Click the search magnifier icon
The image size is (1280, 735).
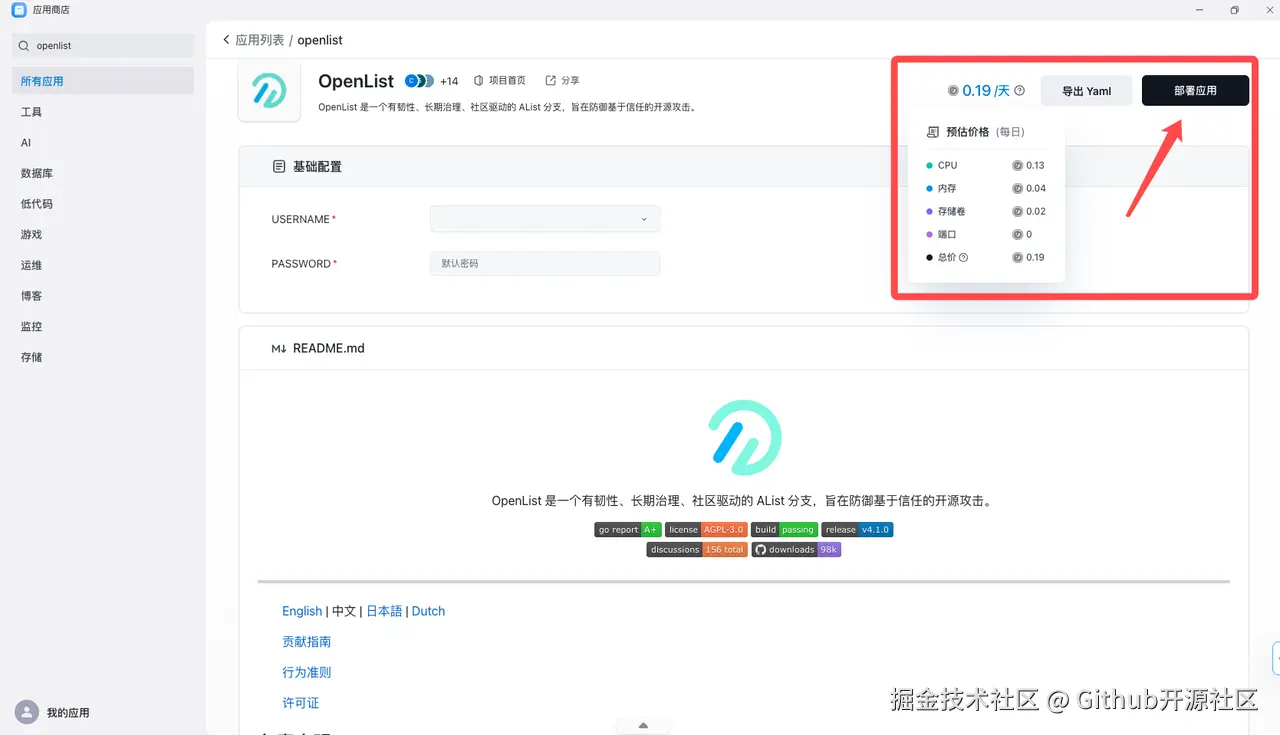(x=25, y=46)
